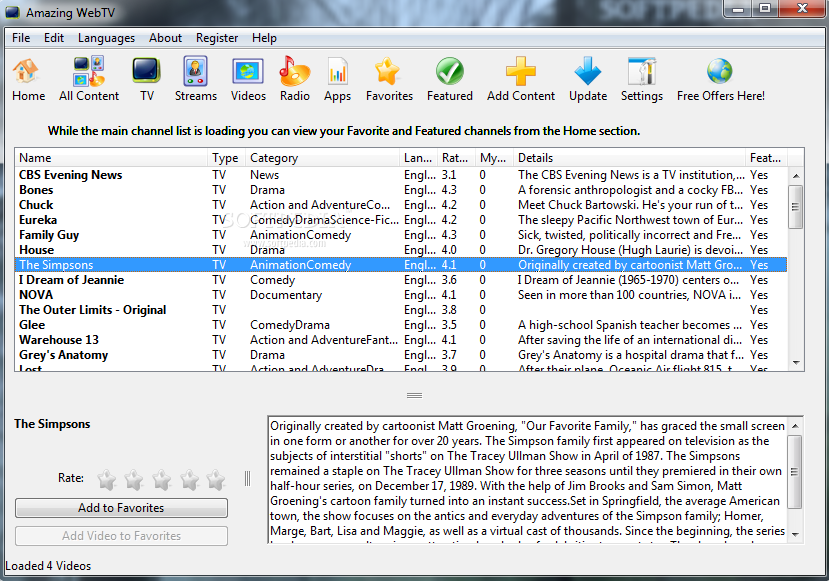
Task: Click the Update arrow icon
Action: coord(587,71)
